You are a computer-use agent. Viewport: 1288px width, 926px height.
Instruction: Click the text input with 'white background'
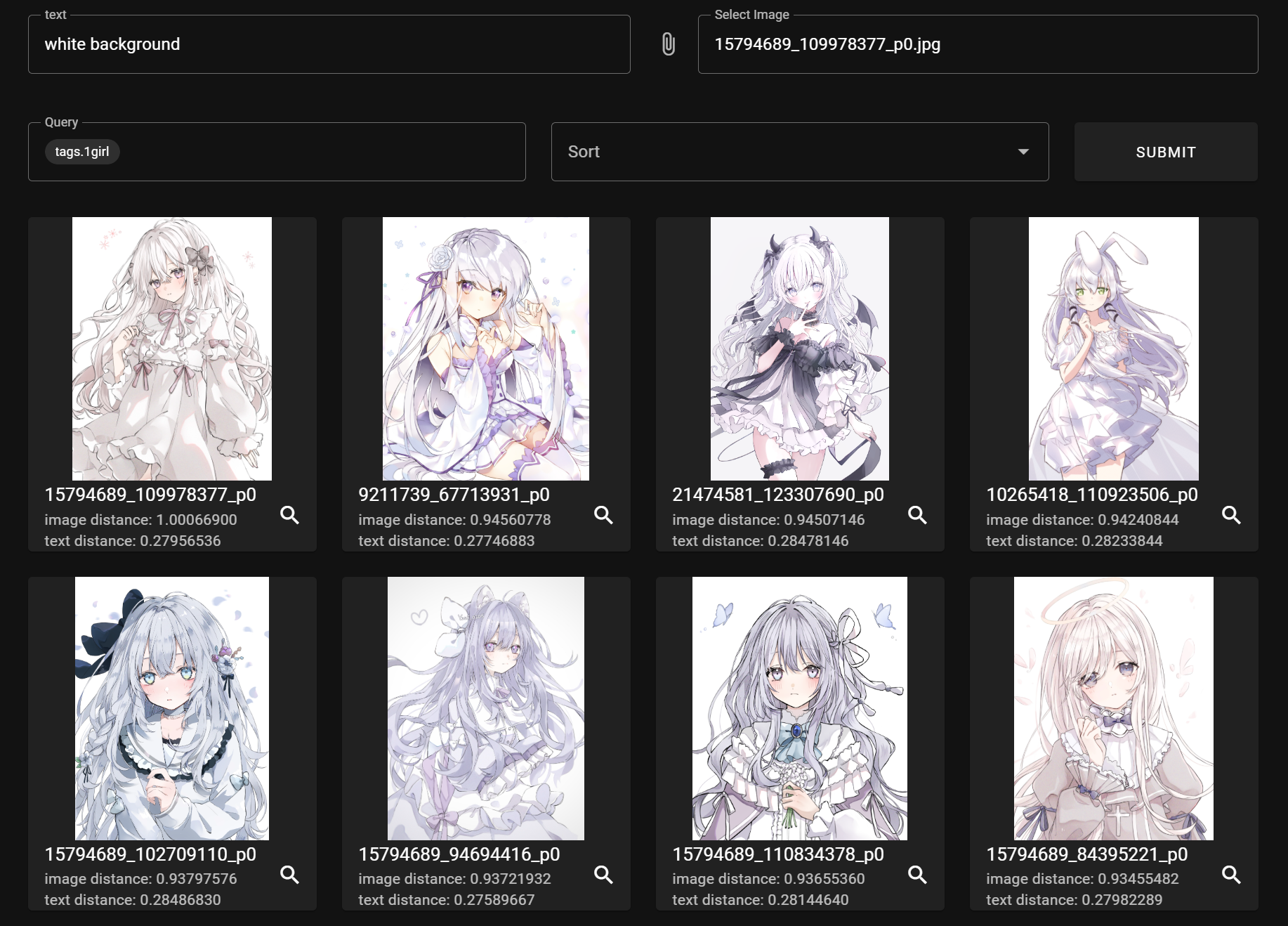pyautogui.click(x=329, y=44)
